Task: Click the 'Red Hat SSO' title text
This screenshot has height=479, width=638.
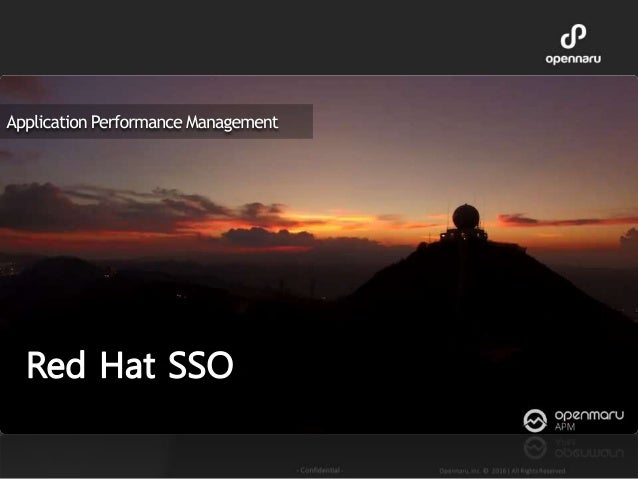Action: 130,365
